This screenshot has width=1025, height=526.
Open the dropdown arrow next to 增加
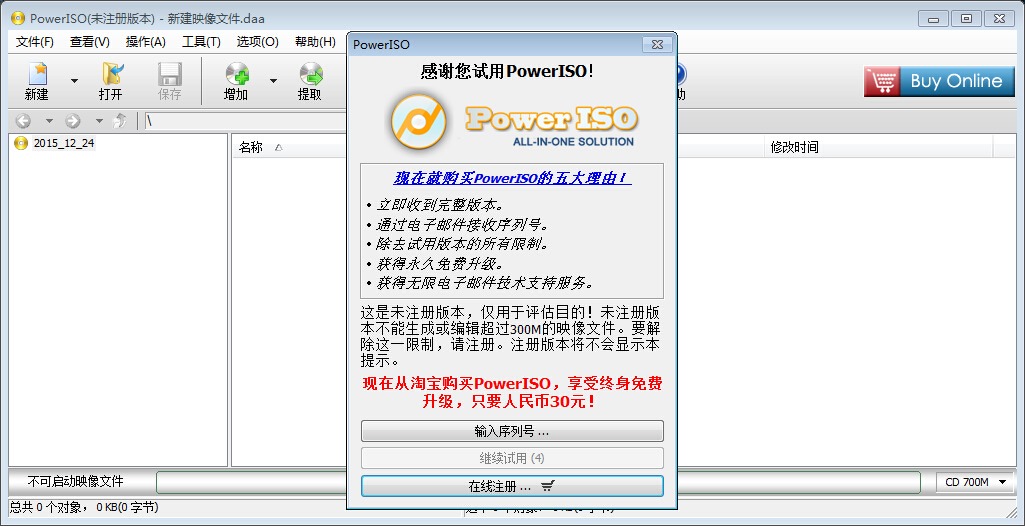(273, 81)
